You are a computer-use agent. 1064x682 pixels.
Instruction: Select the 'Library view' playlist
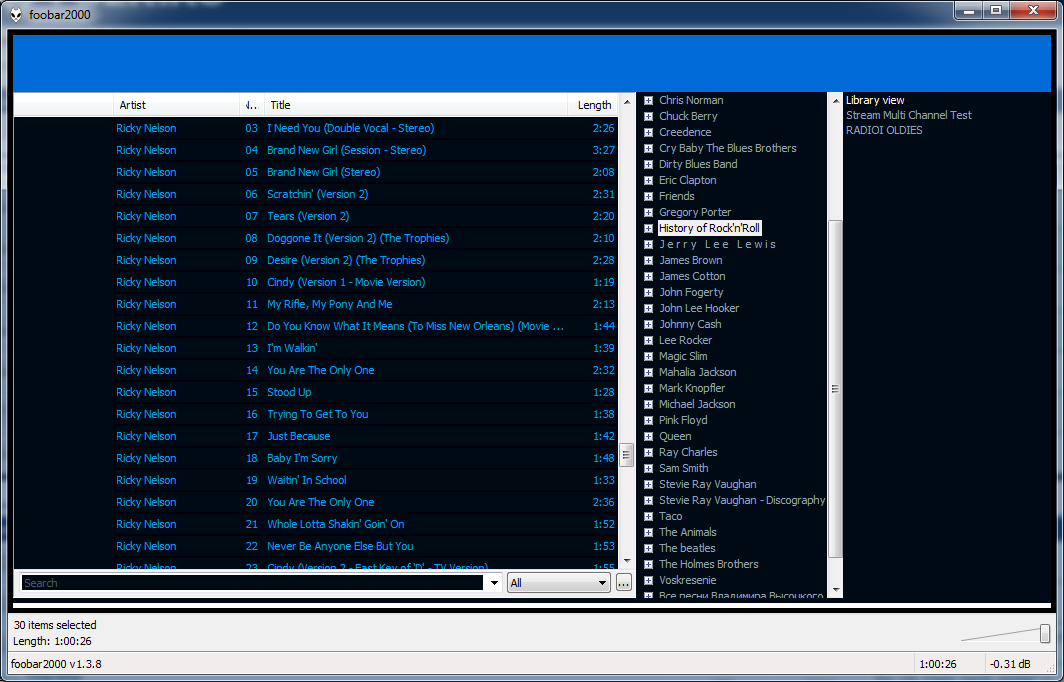pyautogui.click(x=875, y=100)
